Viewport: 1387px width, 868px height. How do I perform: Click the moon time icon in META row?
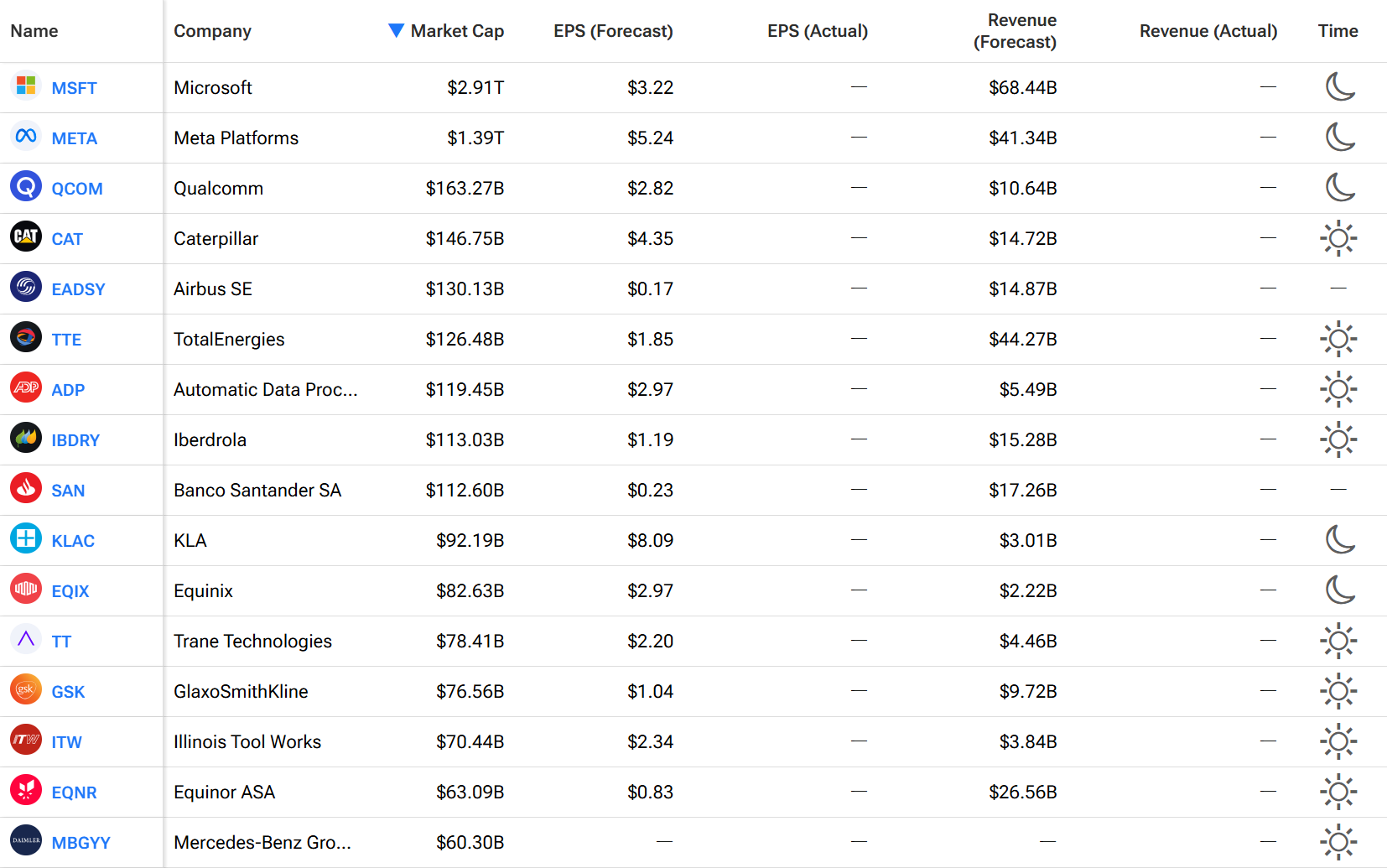pos(1339,137)
